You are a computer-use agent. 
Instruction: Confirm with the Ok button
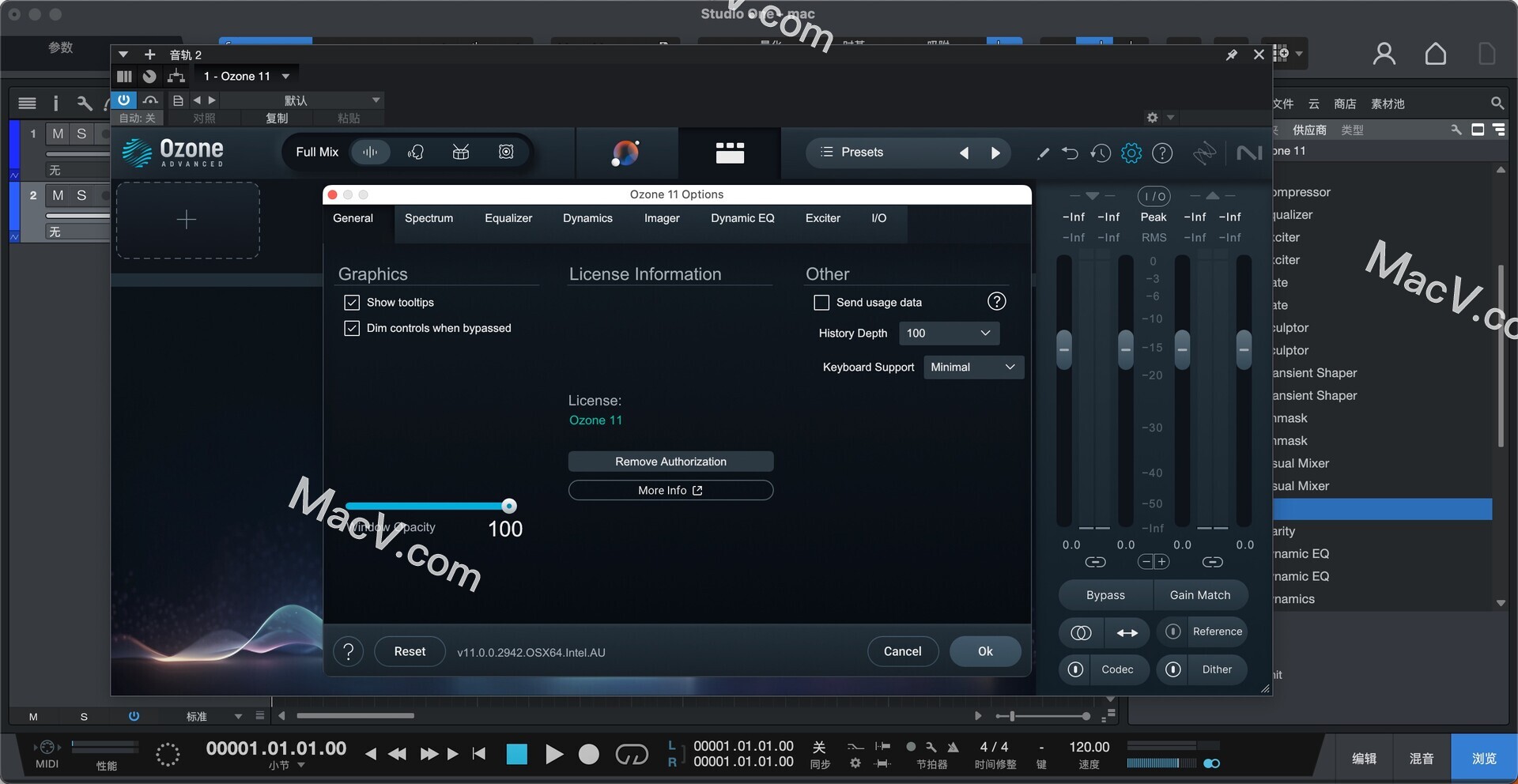pyautogui.click(x=985, y=651)
